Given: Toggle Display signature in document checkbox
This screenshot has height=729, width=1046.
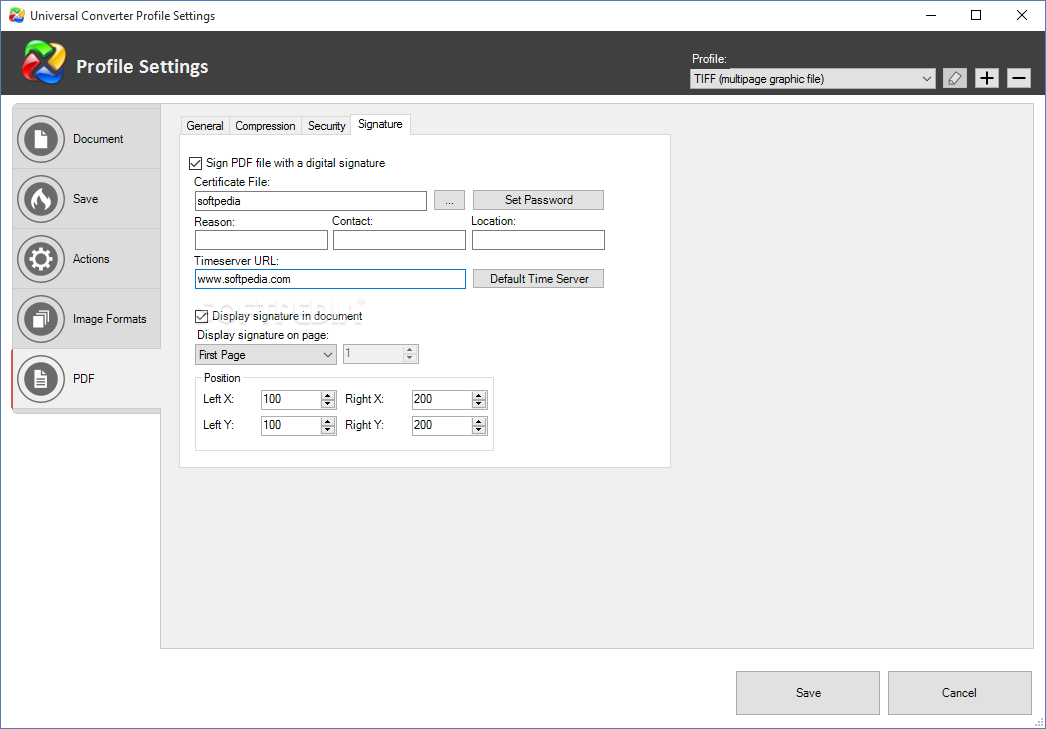Looking at the screenshot, I should point(201,316).
